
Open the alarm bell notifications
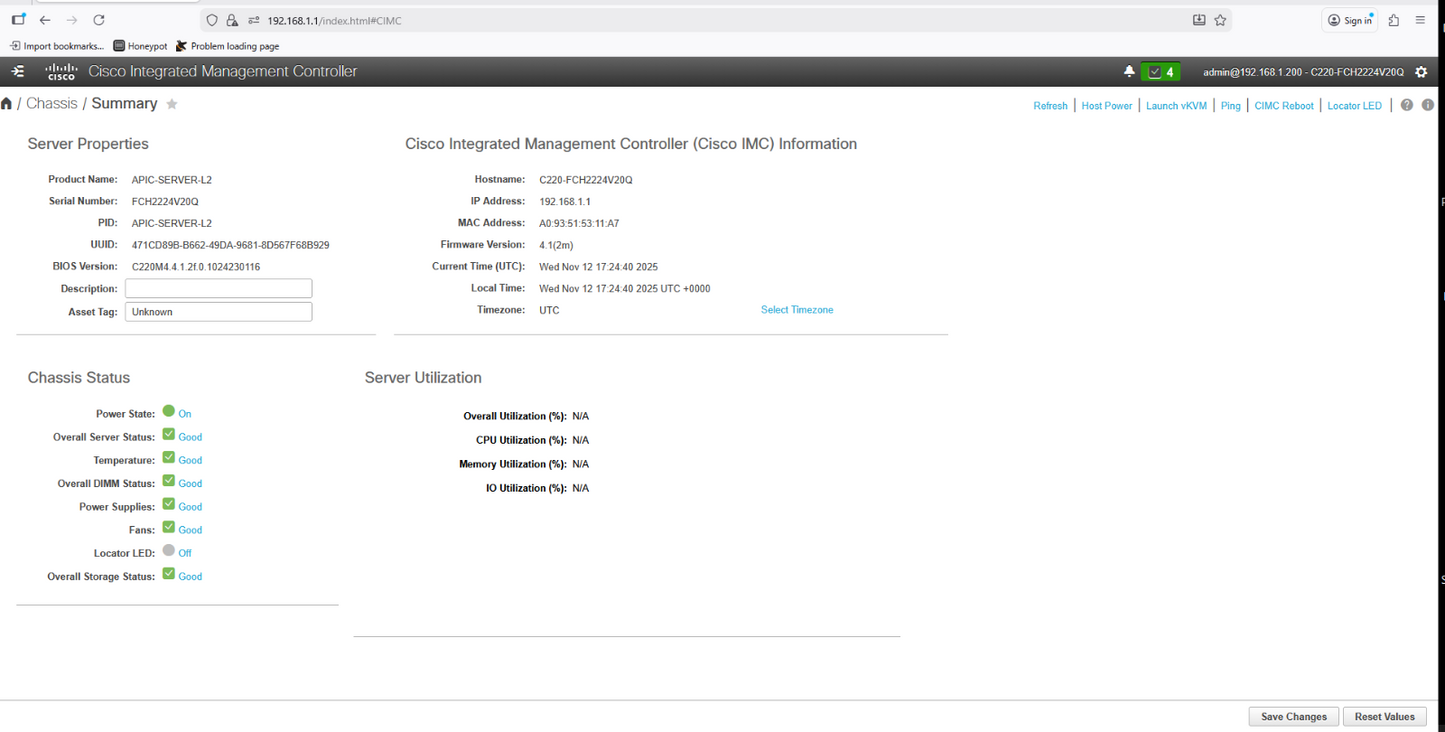1129,72
